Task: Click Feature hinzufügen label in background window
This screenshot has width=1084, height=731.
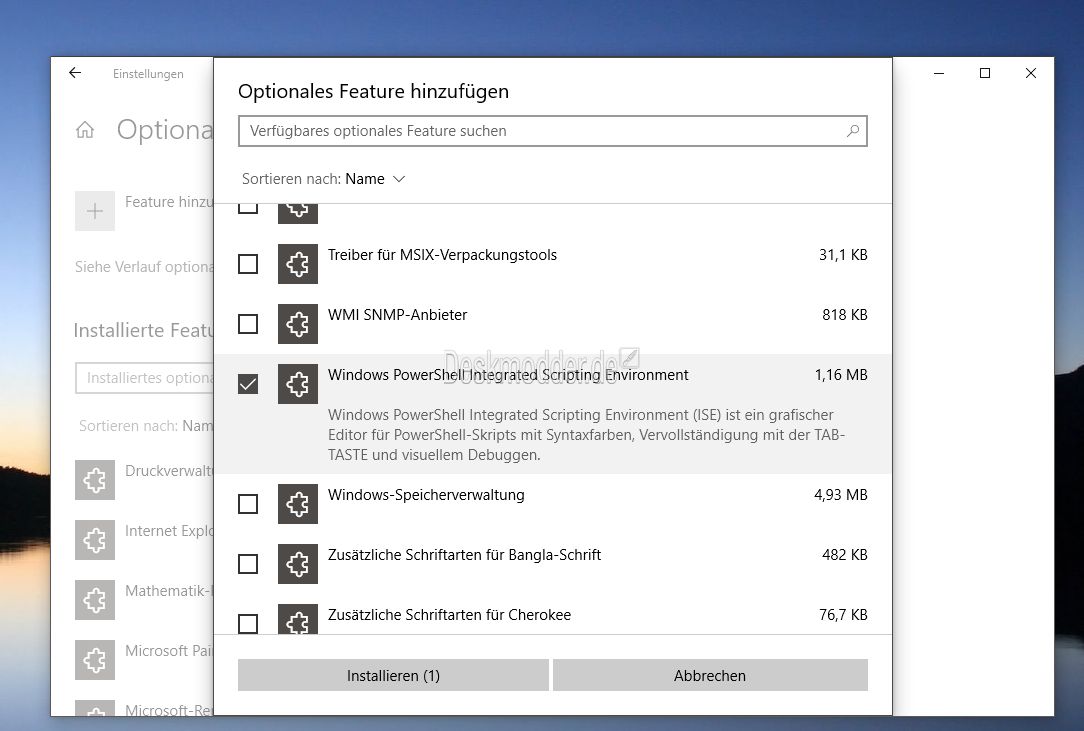Action: tap(169, 202)
